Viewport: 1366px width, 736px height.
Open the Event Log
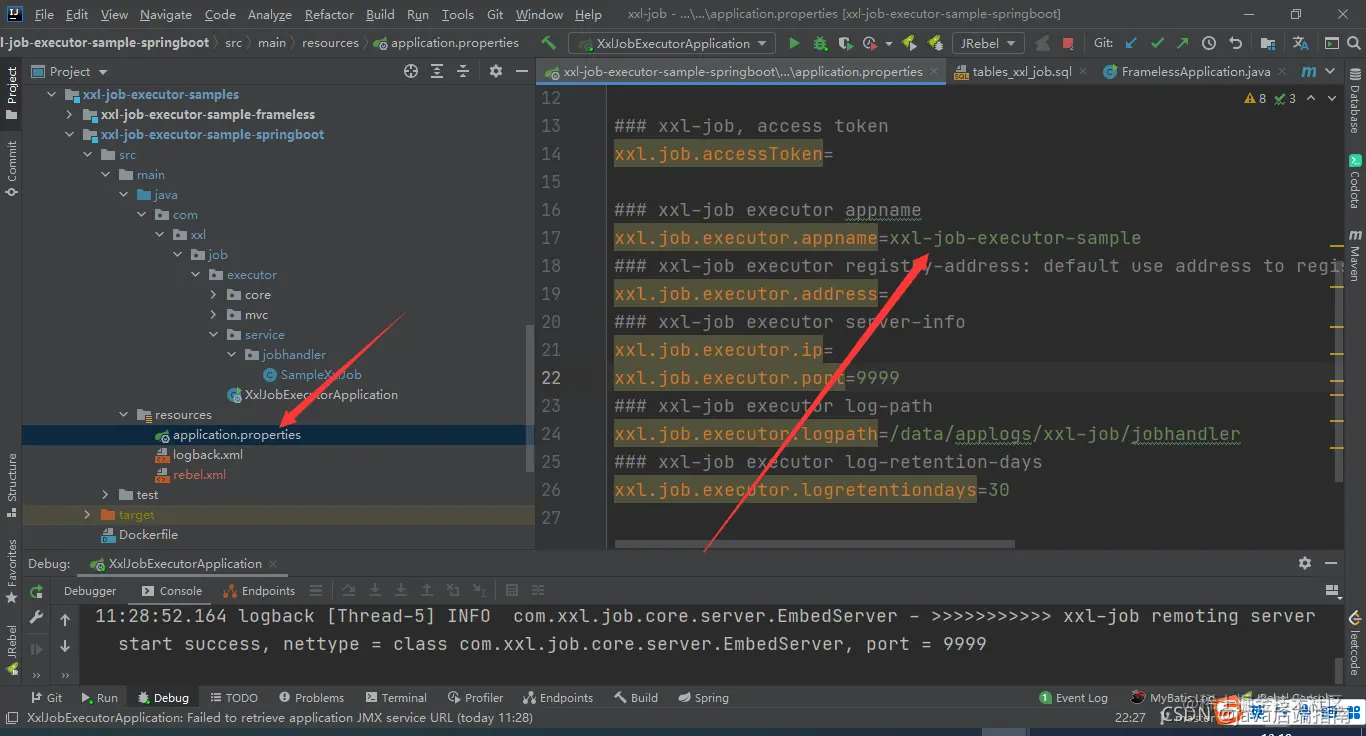[1074, 698]
